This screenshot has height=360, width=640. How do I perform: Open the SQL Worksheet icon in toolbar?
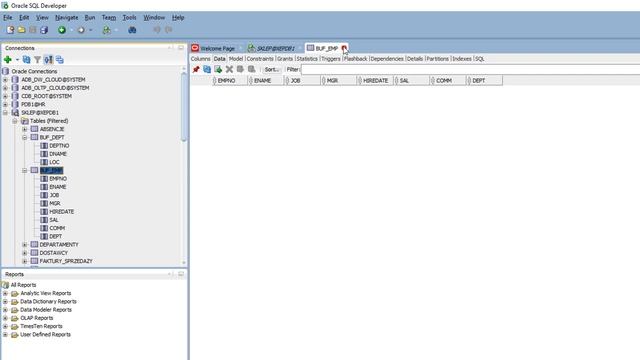[107, 30]
